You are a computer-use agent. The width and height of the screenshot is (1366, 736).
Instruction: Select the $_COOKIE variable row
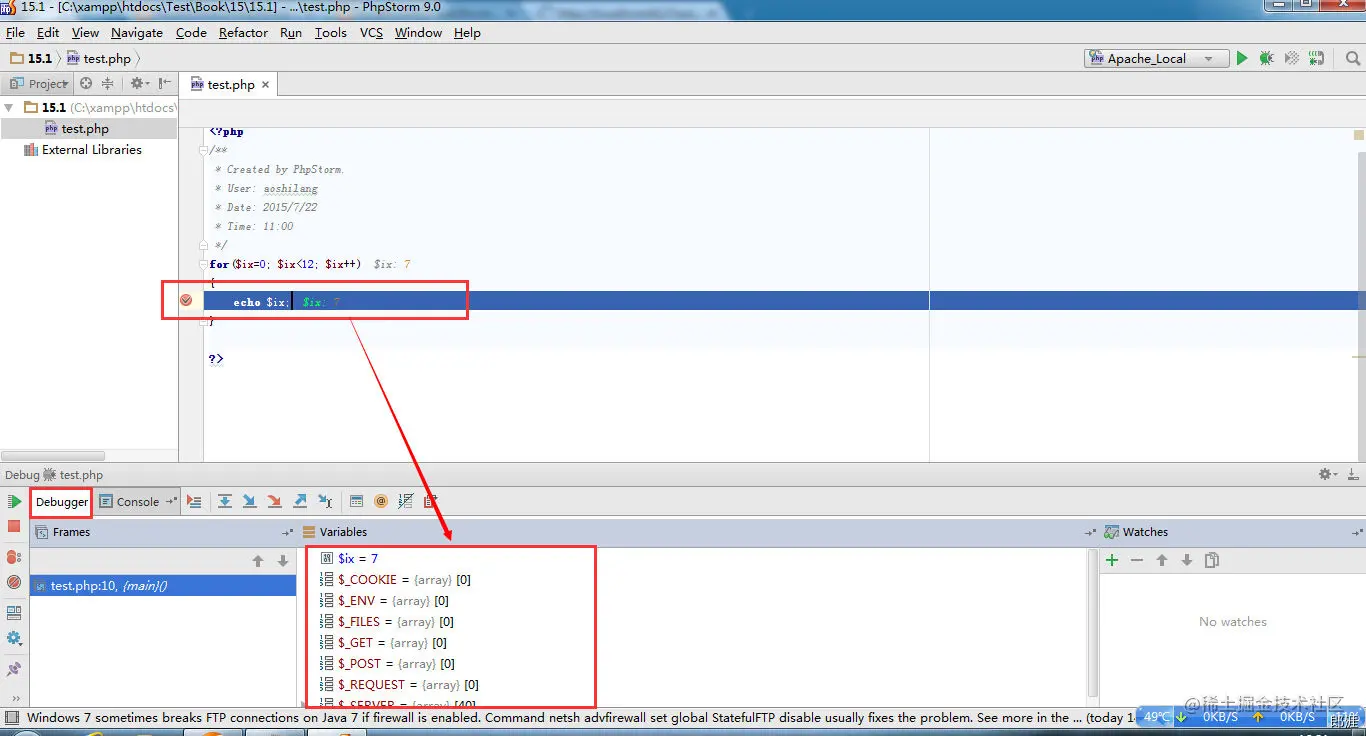click(395, 580)
